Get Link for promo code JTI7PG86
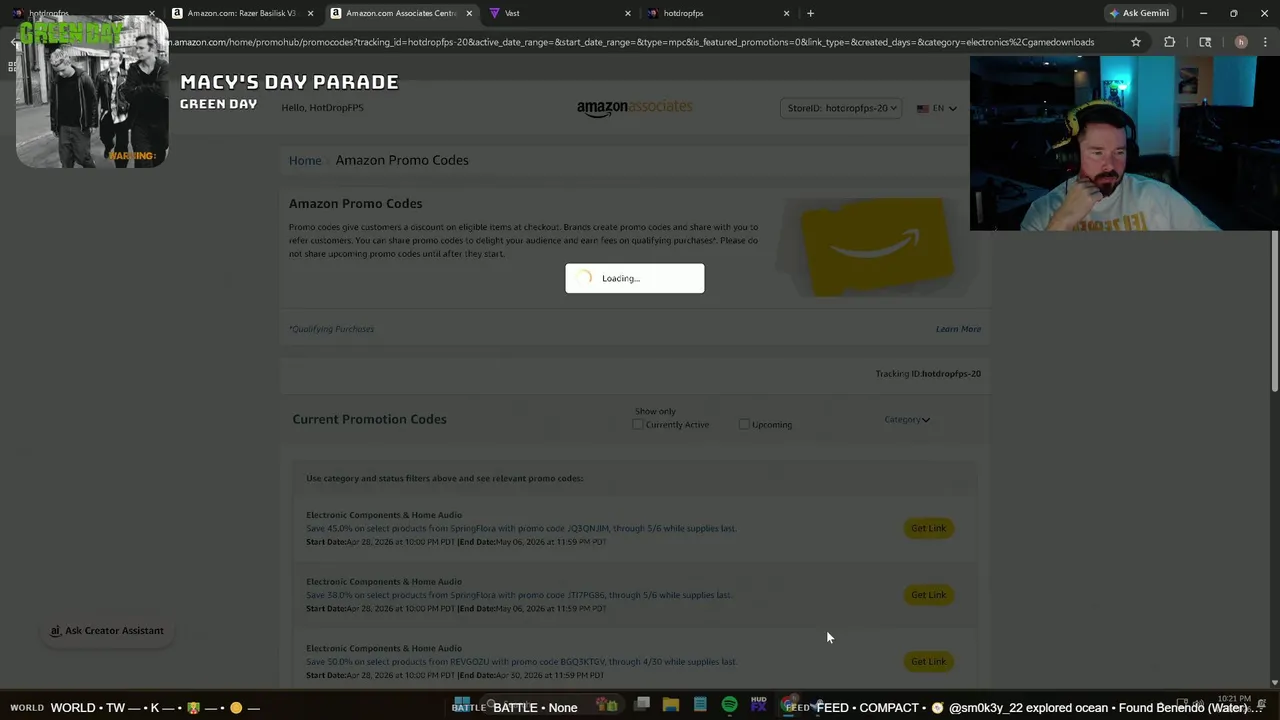This screenshot has width=1280, height=720. pyautogui.click(x=928, y=595)
